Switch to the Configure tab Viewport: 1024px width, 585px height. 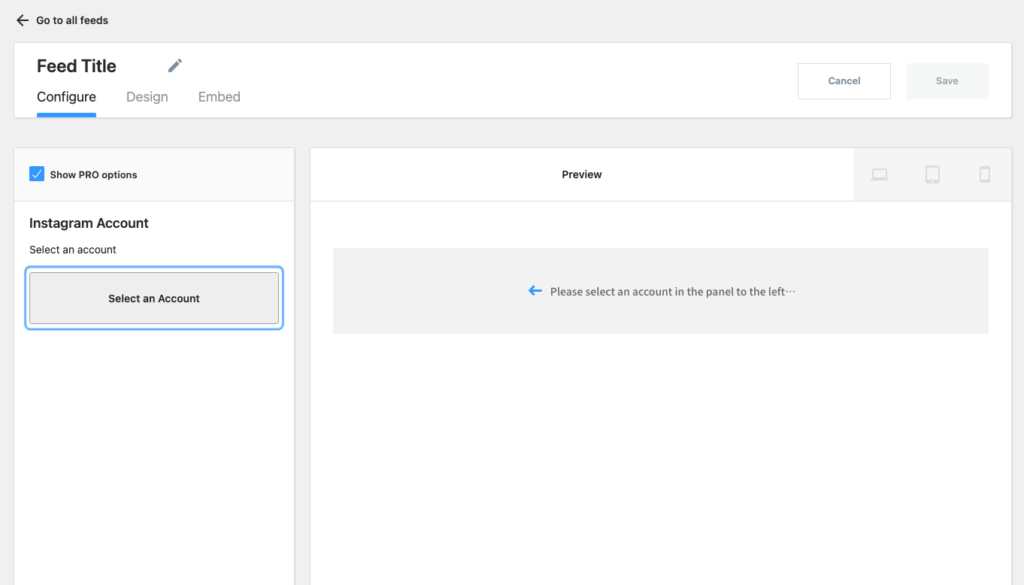coord(66,97)
